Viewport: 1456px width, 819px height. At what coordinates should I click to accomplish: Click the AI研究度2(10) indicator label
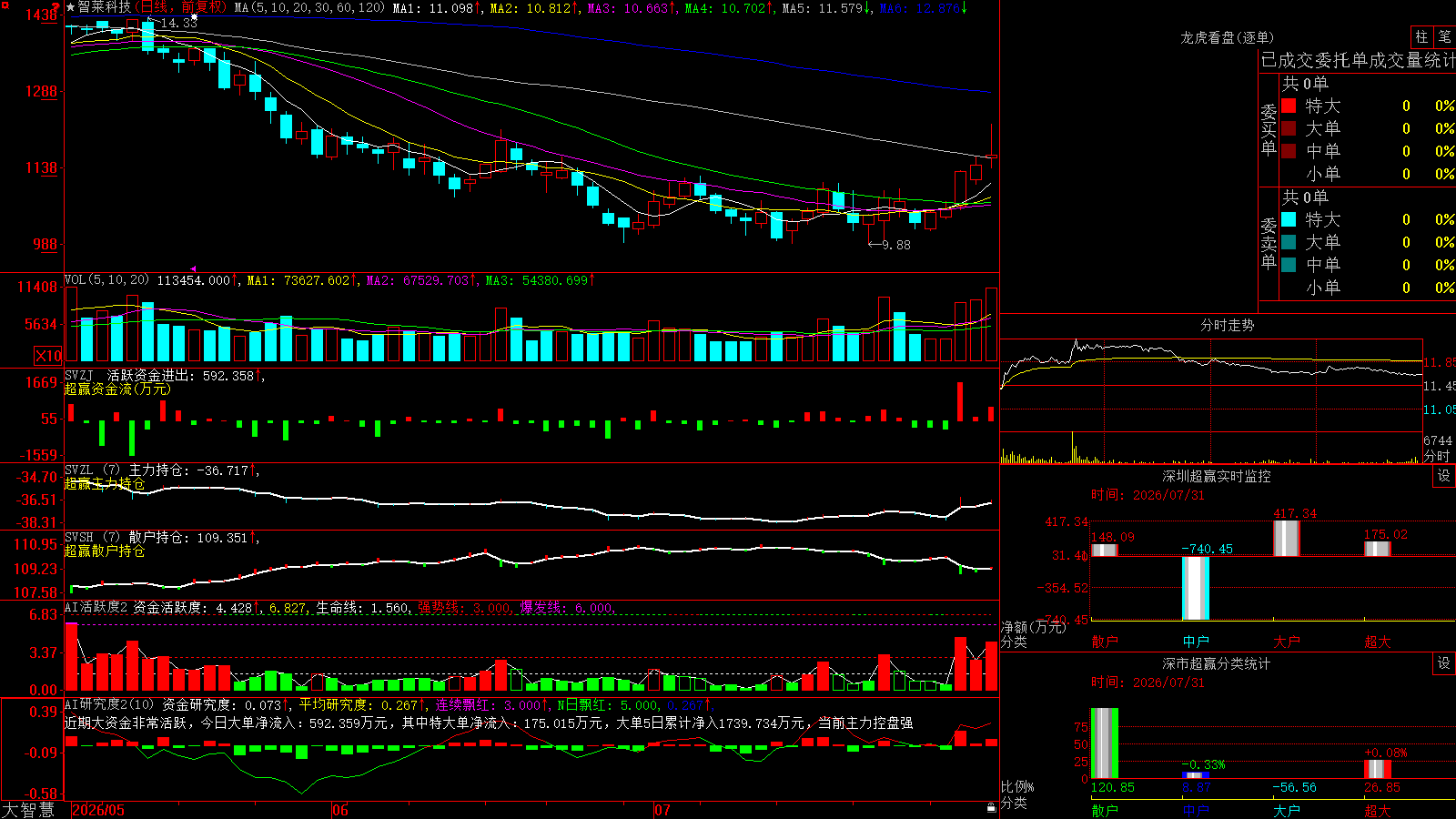coord(110,704)
